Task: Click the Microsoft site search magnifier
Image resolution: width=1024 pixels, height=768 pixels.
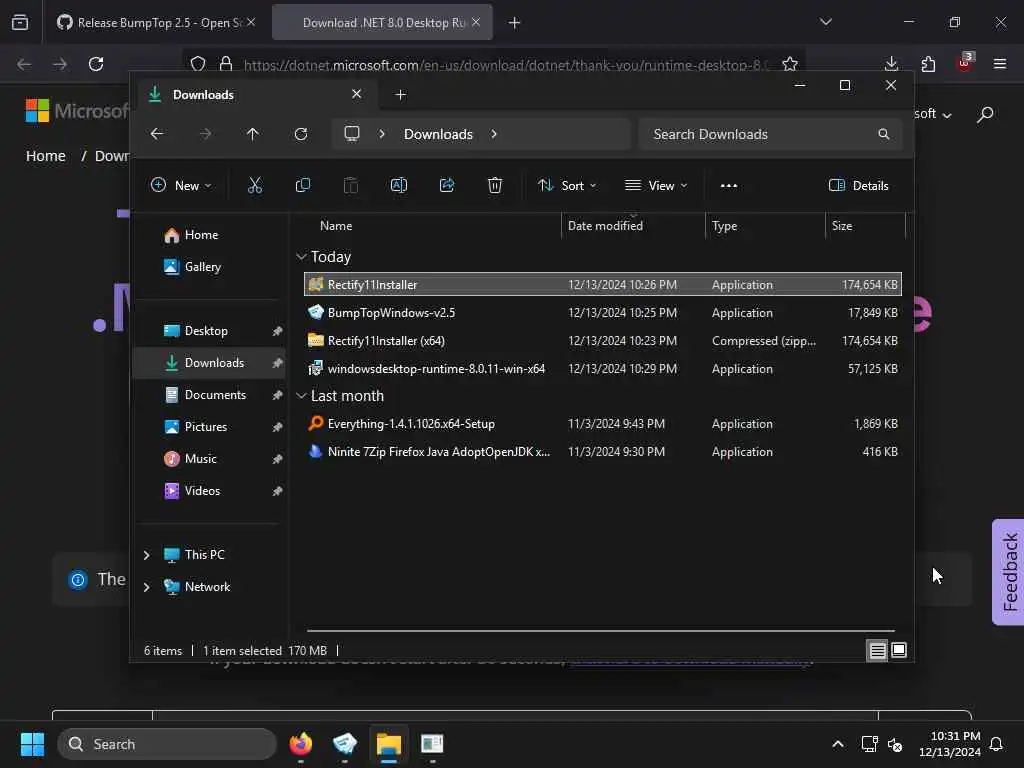Action: point(985,115)
